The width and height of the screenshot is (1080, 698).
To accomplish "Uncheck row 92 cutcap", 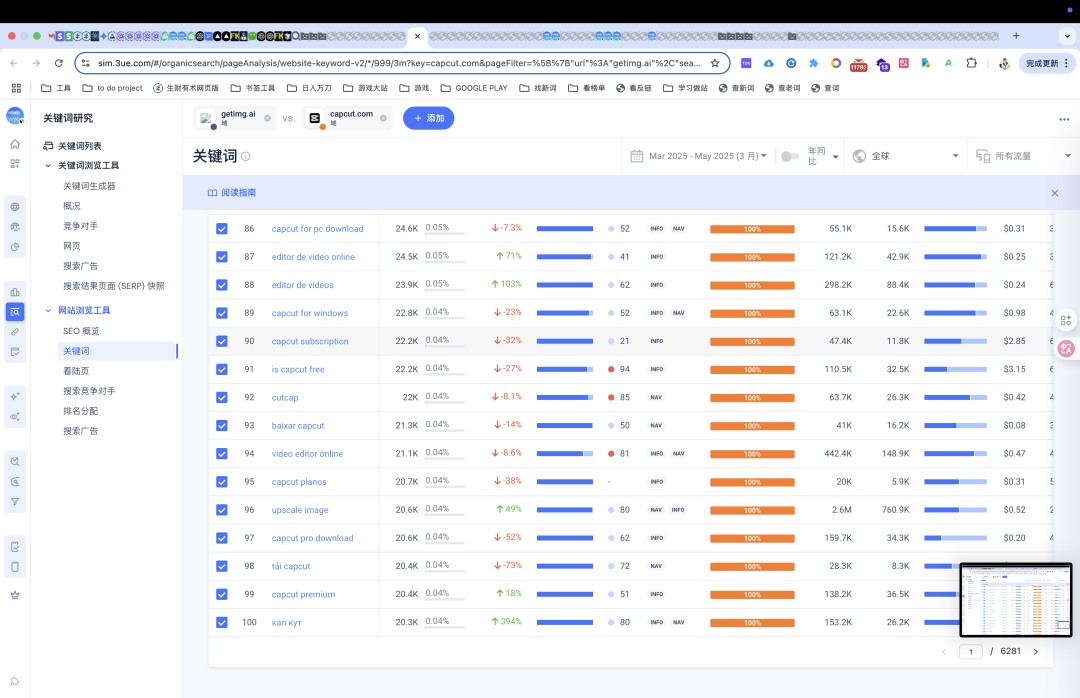I will [x=222, y=398].
